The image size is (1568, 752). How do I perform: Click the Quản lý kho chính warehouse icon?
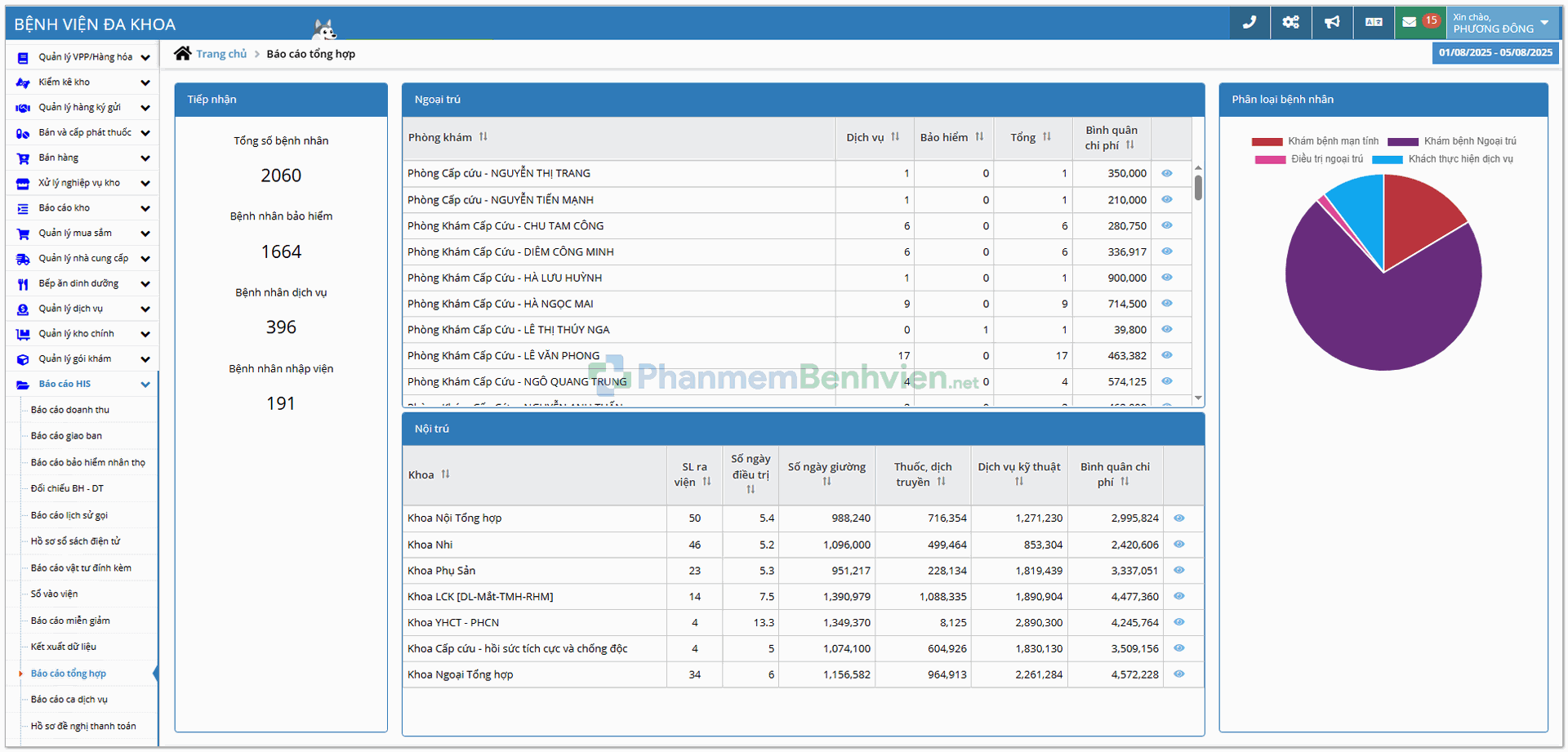click(23, 334)
